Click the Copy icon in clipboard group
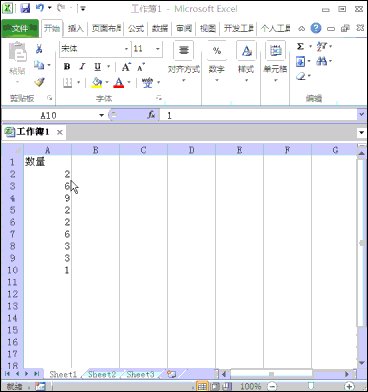Image resolution: width=368 pixels, height=392 pixels. (x=39, y=65)
